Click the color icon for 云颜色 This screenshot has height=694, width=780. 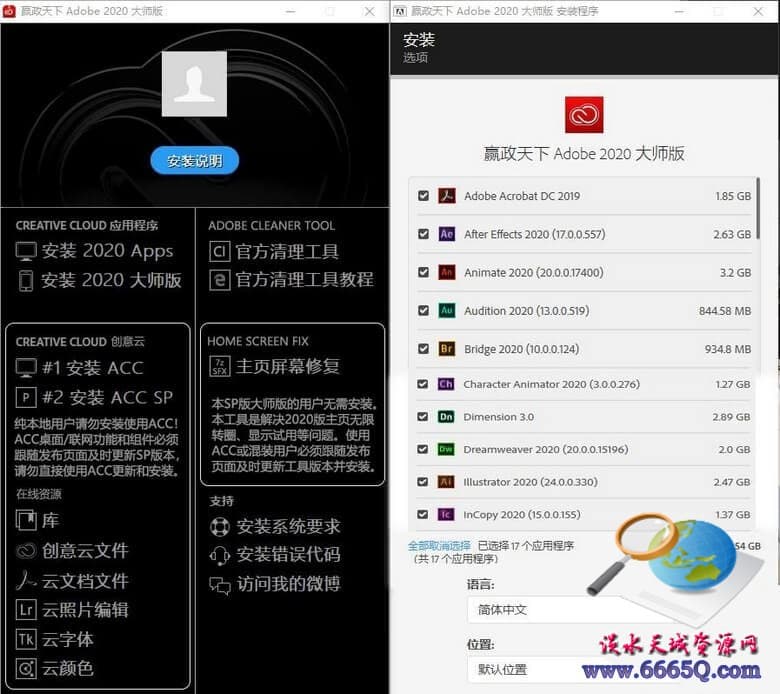coord(26,668)
